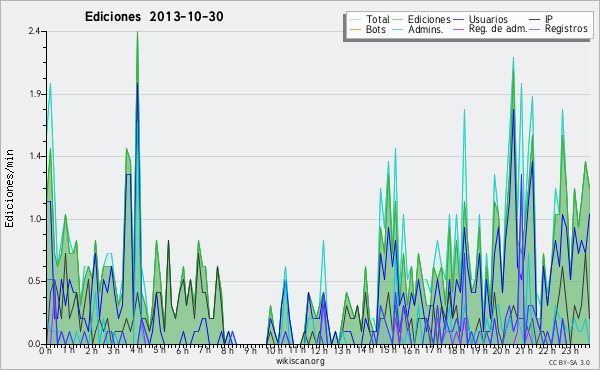Viewport: 600px width, 370px height.
Task: Click the 'CC BY-SA 3.0' license text
Action: click(569, 362)
